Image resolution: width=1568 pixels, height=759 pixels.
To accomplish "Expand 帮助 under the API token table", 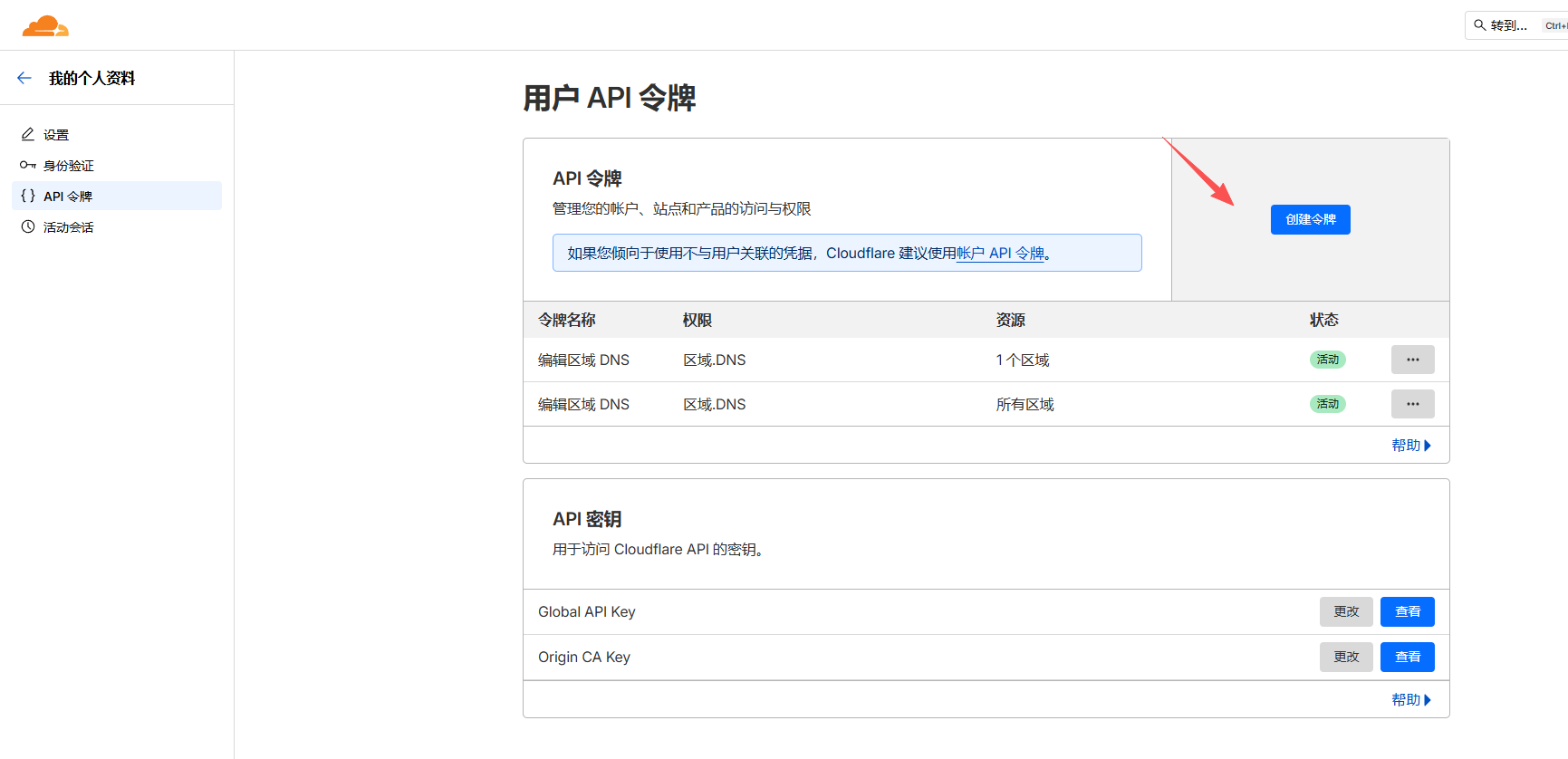I will [x=1411, y=446].
